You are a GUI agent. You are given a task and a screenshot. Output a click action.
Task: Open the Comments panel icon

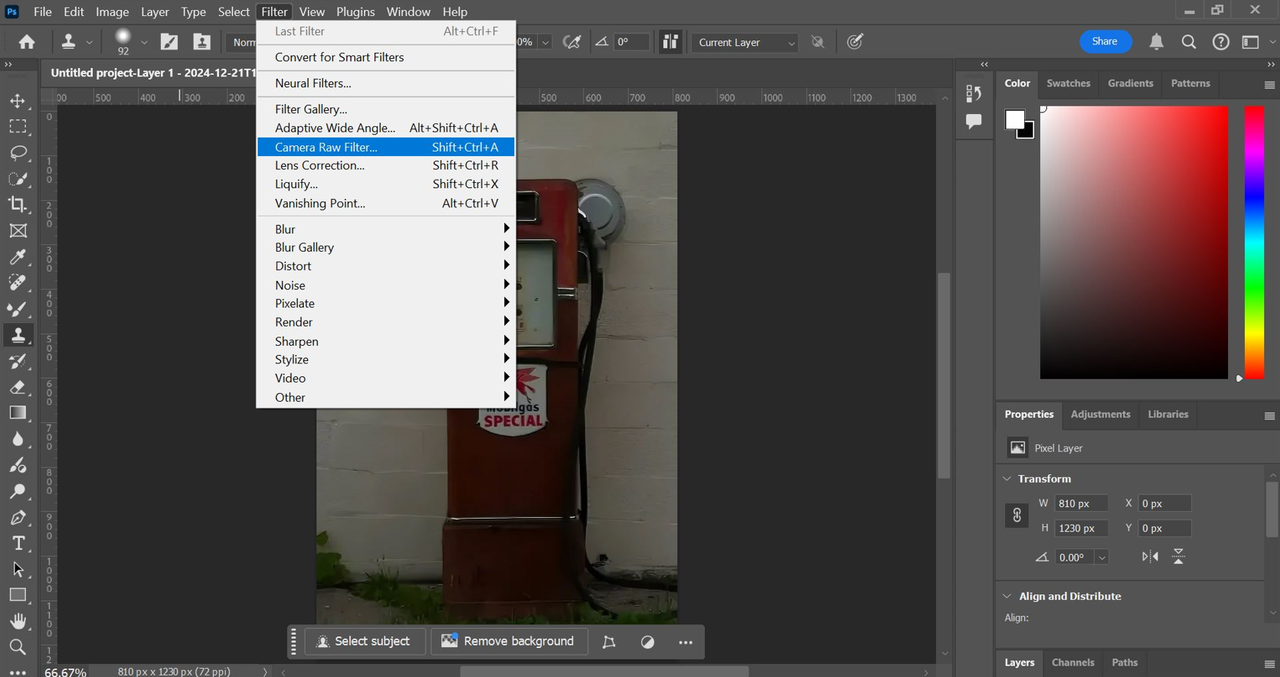pyautogui.click(x=974, y=121)
